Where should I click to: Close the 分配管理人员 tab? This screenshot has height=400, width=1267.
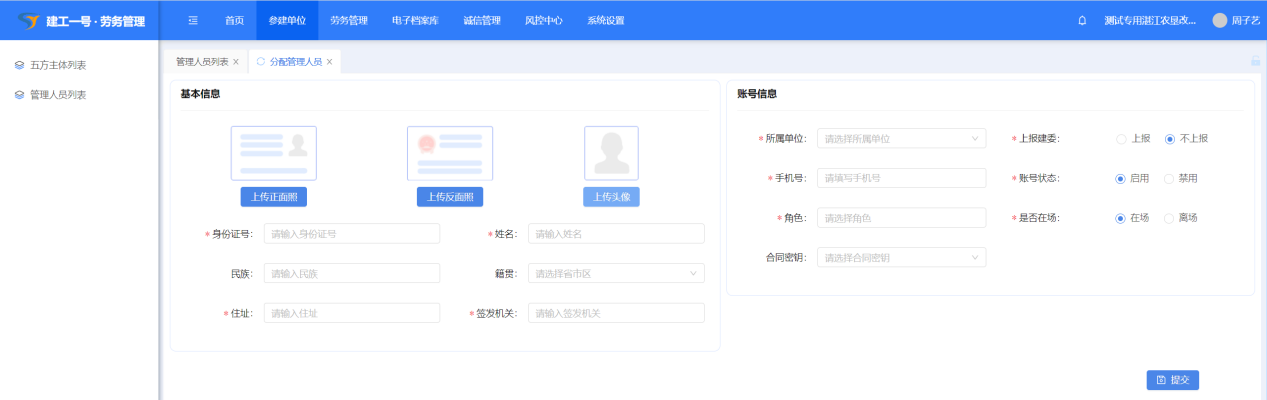coord(329,62)
